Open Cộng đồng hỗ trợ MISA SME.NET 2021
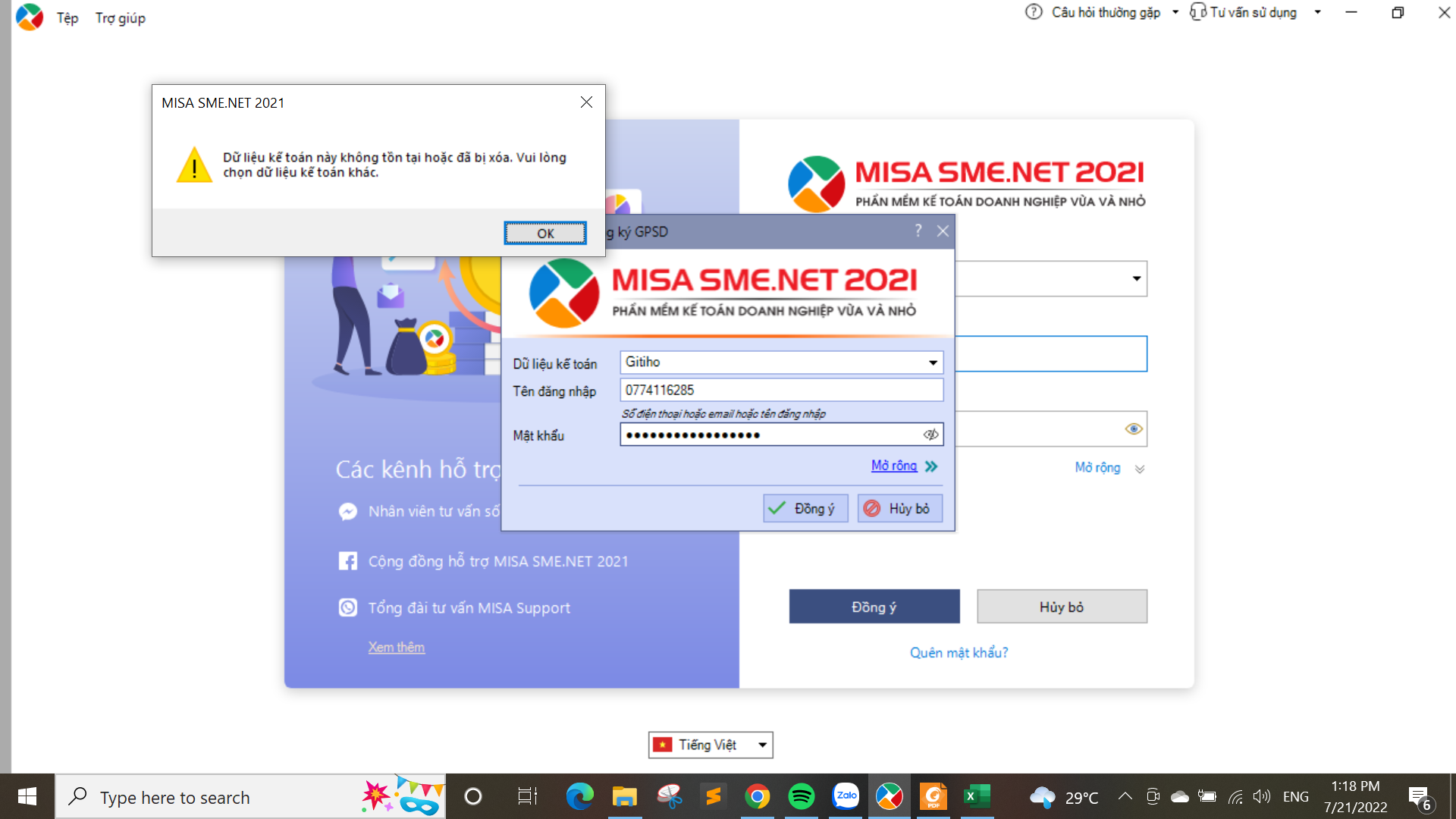1456x819 pixels. 498,561
